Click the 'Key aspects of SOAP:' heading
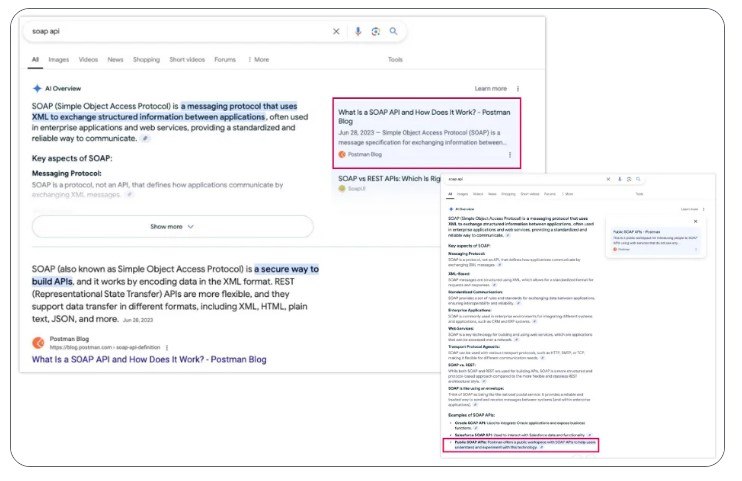This screenshot has width=742, height=481. pyautogui.click(x=72, y=159)
